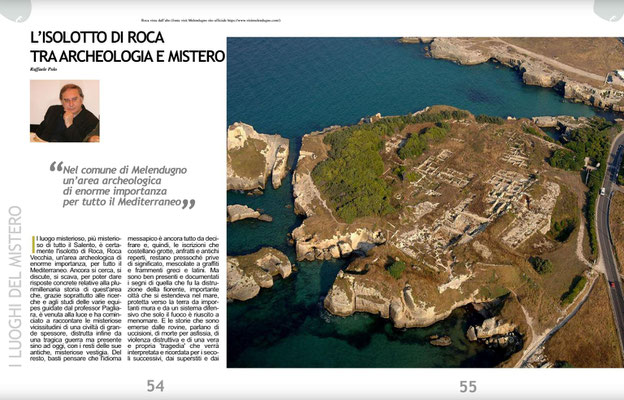The height and width of the screenshot is (400, 624).
Task: Click the author portrait photo
Action: coord(65,111)
